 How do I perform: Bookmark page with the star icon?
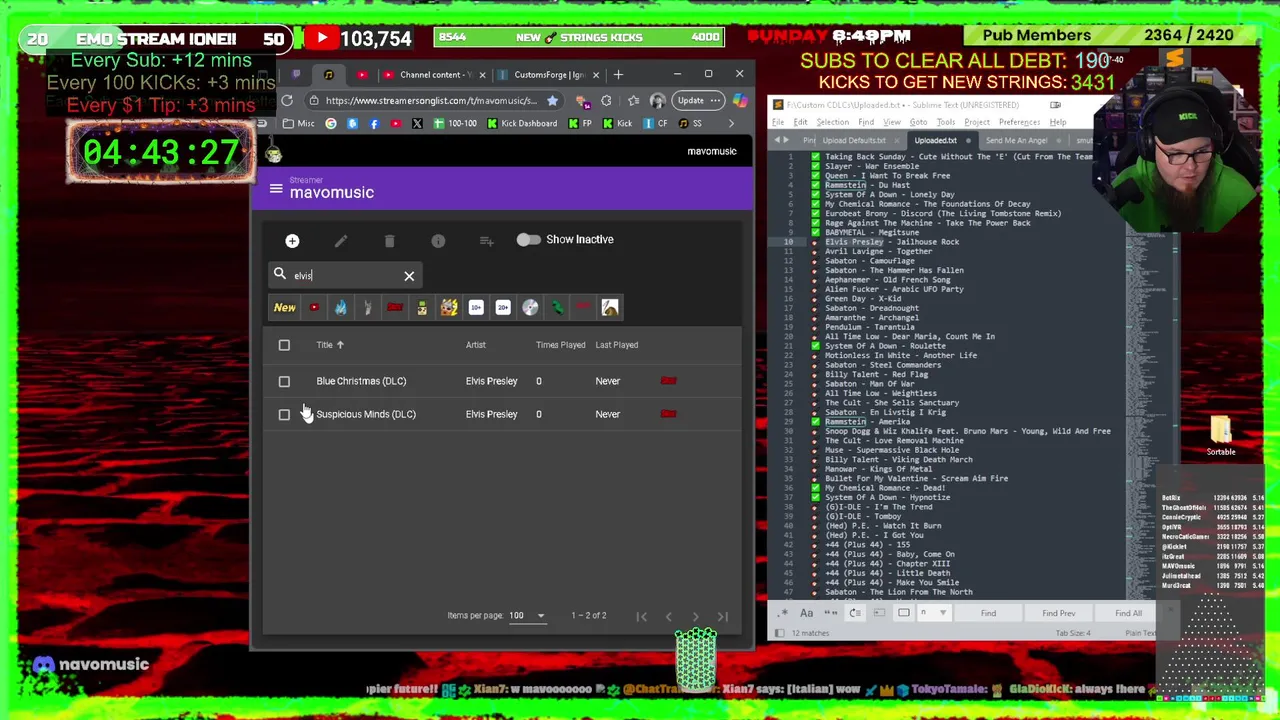pos(552,100)
